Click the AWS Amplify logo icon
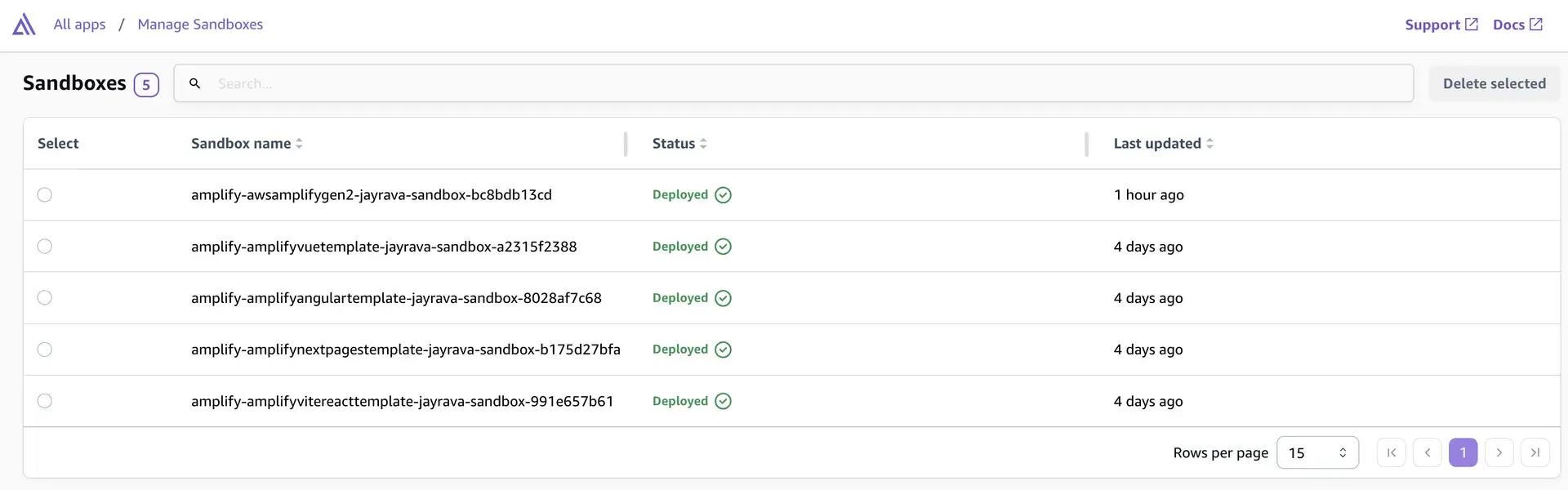 point(24,24)
